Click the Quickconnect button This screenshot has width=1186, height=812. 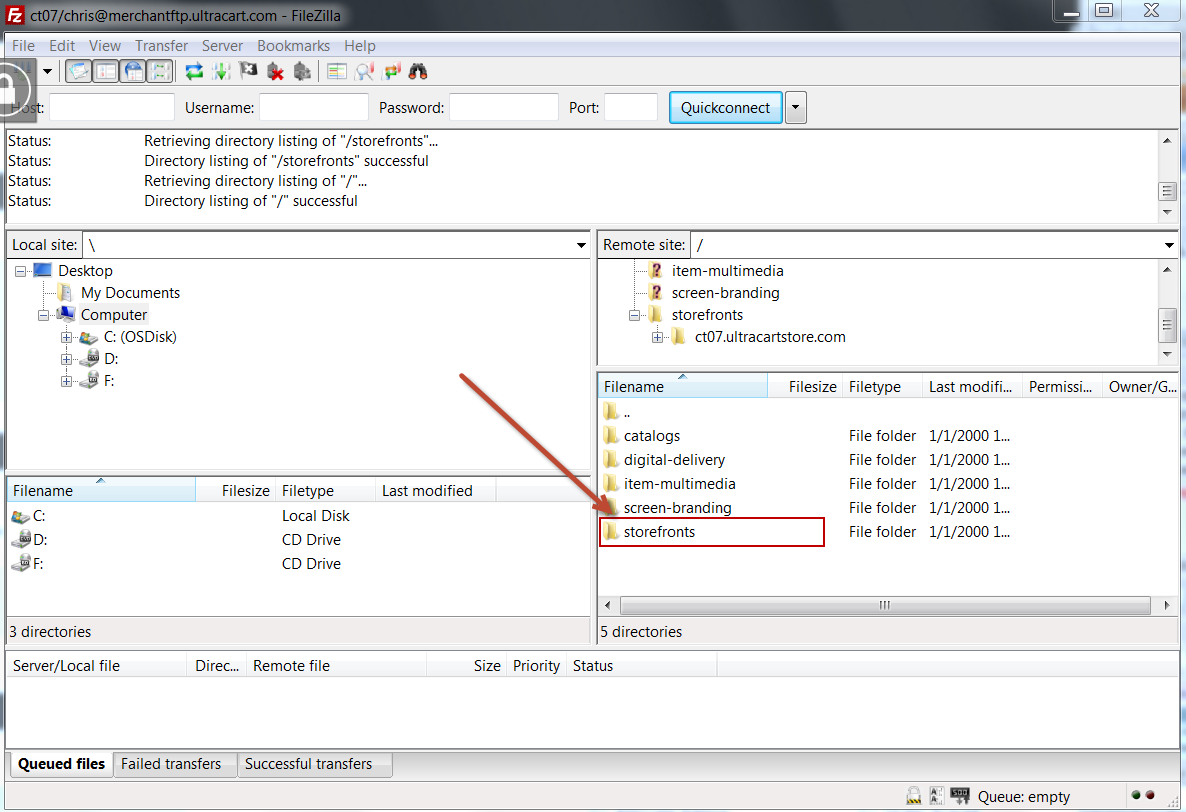(725, 107)
